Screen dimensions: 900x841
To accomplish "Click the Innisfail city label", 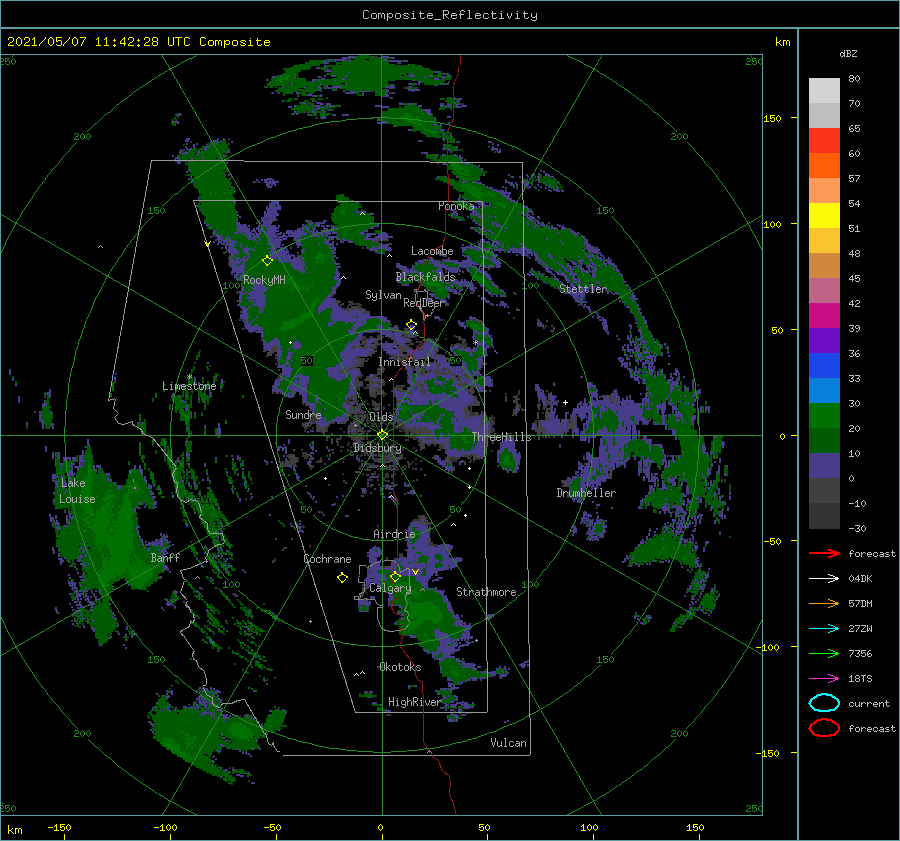I will pyautogui.click(x=404, y=362).
